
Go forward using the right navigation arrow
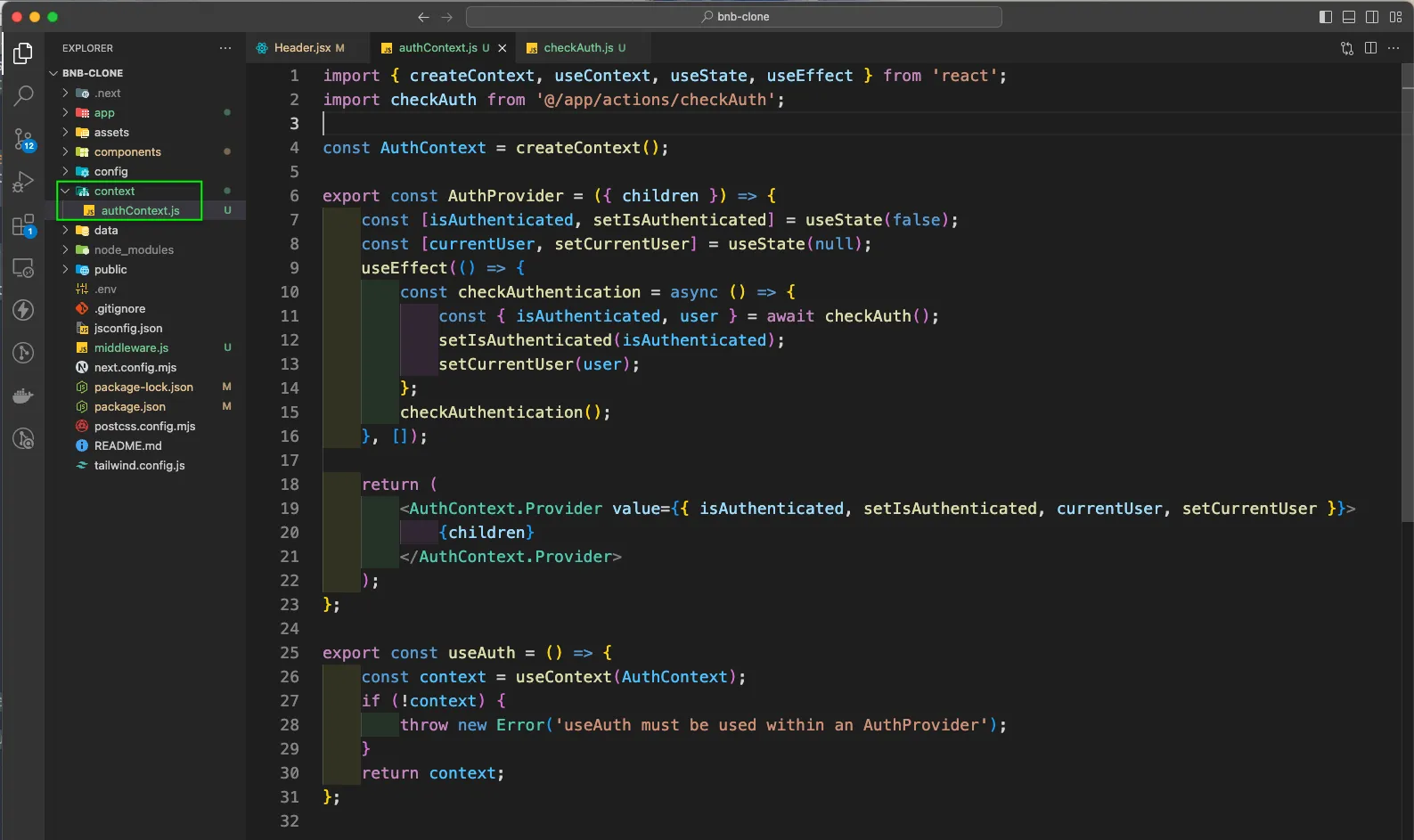click(x=447, y=17)
